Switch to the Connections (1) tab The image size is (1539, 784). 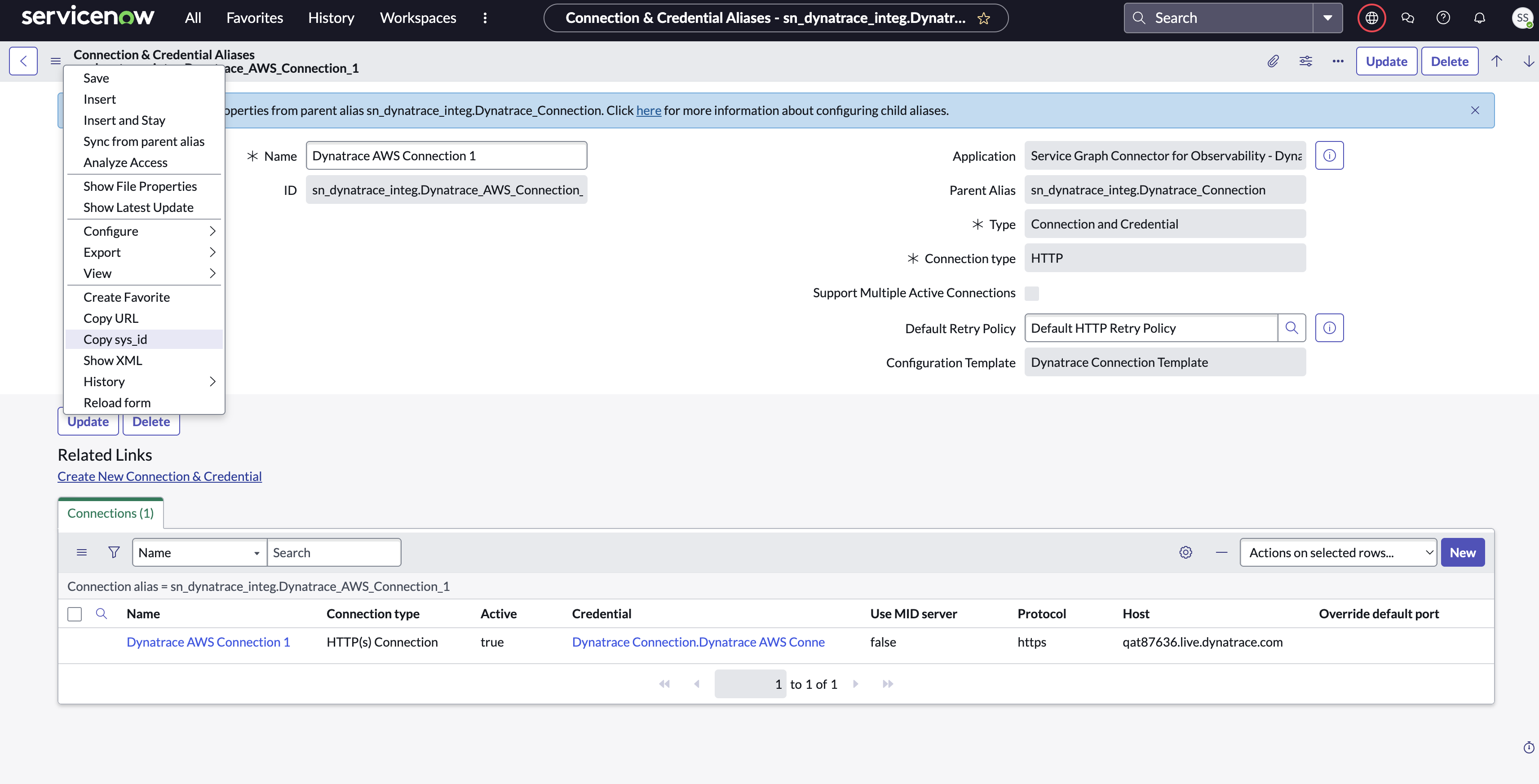click(111, 513)
